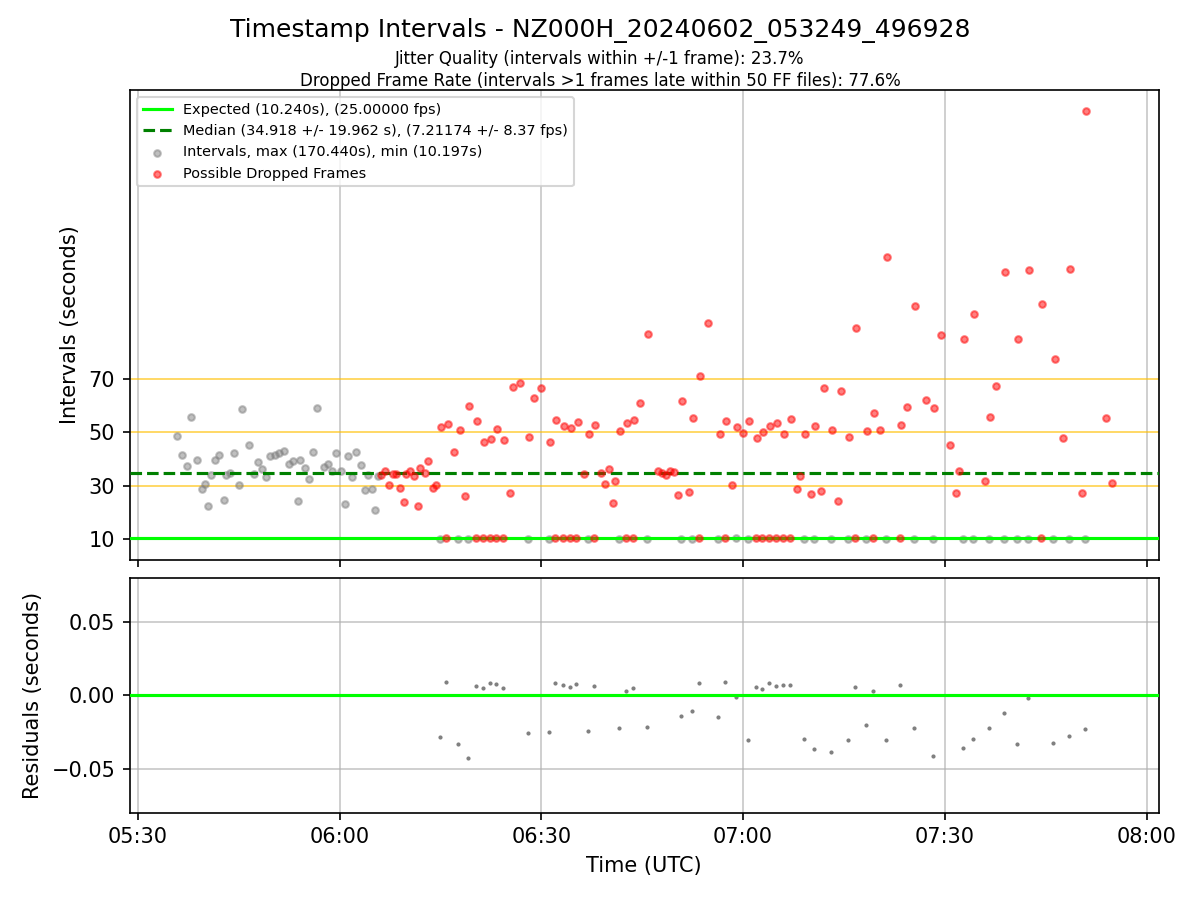Click the gray dot legend marker for Intervals
Screen dimensions: 1200x900
pos(158,152)
